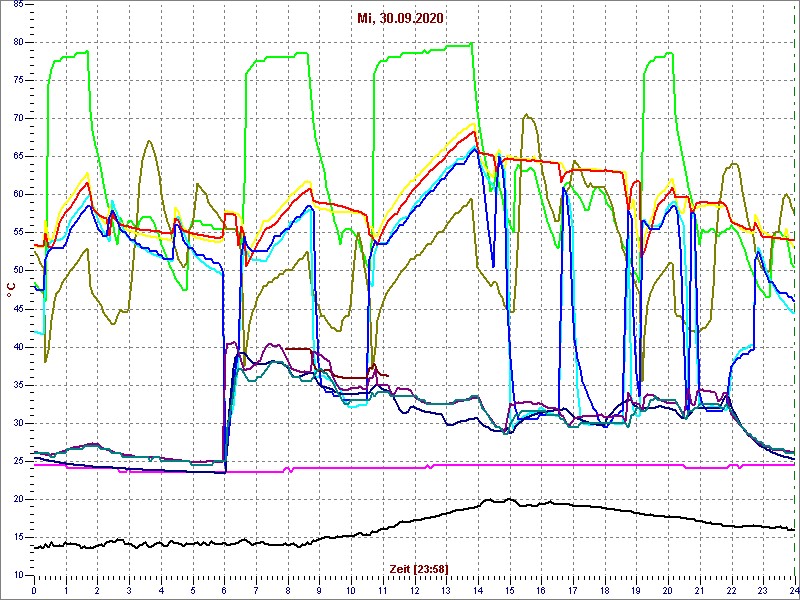Click hour 6 on the time axis
Image resolution: width=800 pixels, height=600 pixels.
click(224, 590)
